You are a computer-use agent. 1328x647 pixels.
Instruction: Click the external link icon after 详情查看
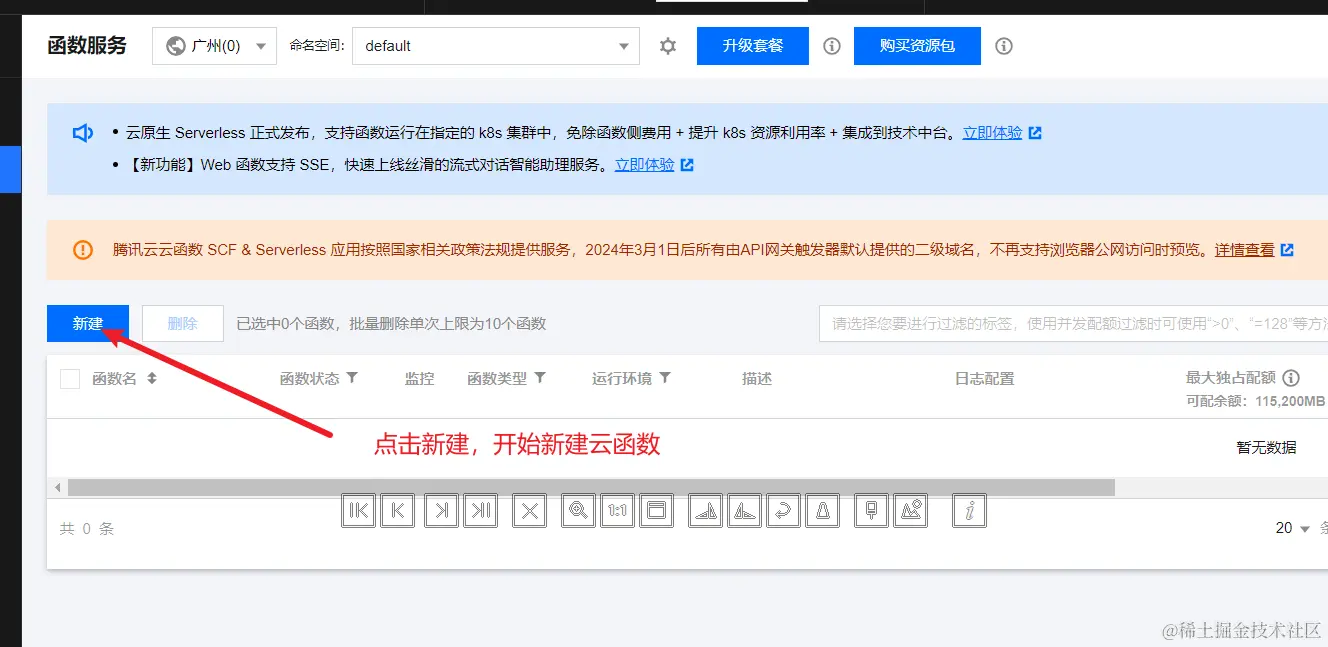(1287, 250)
